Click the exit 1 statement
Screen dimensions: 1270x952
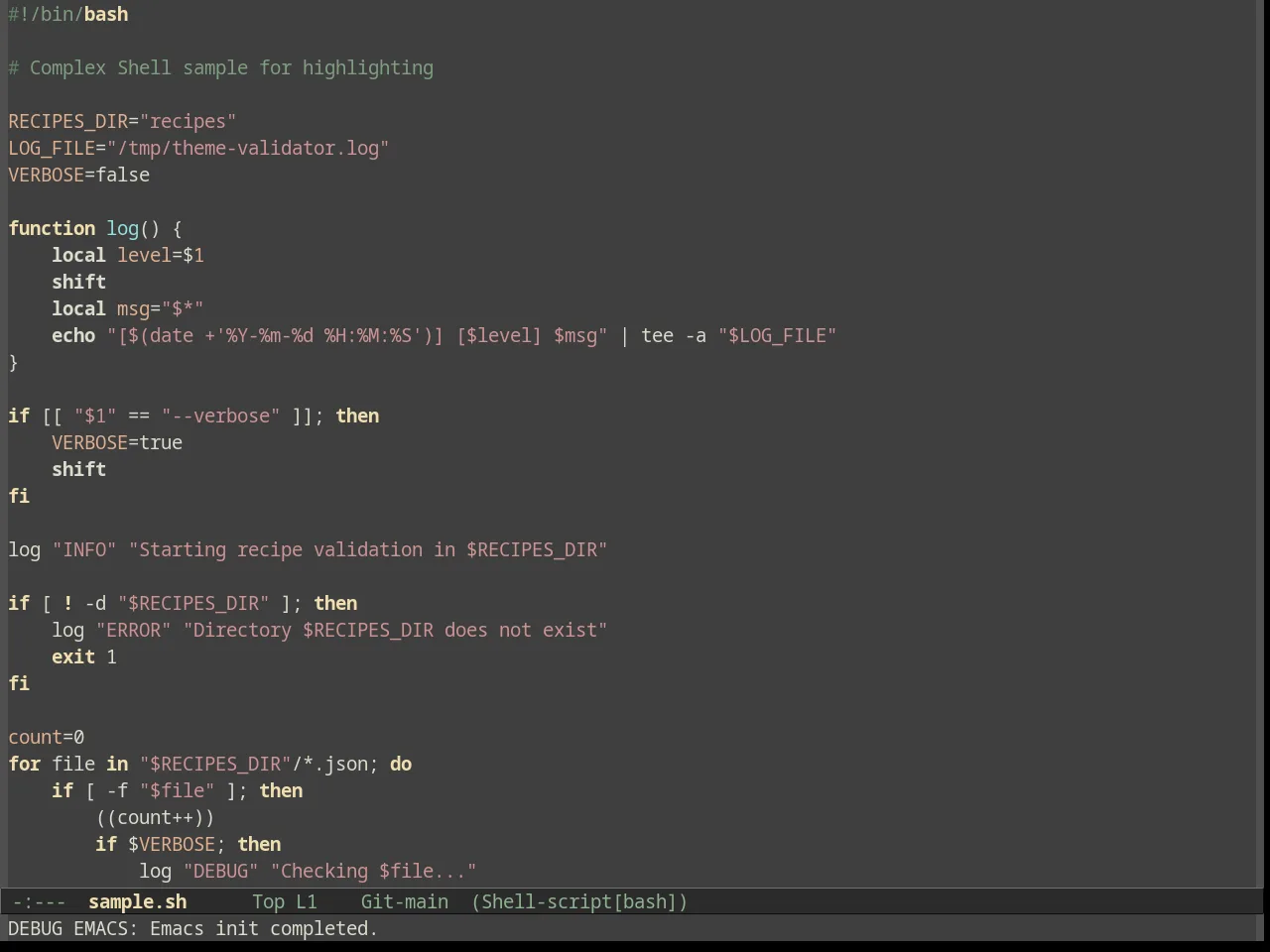(x=84, y=657)
